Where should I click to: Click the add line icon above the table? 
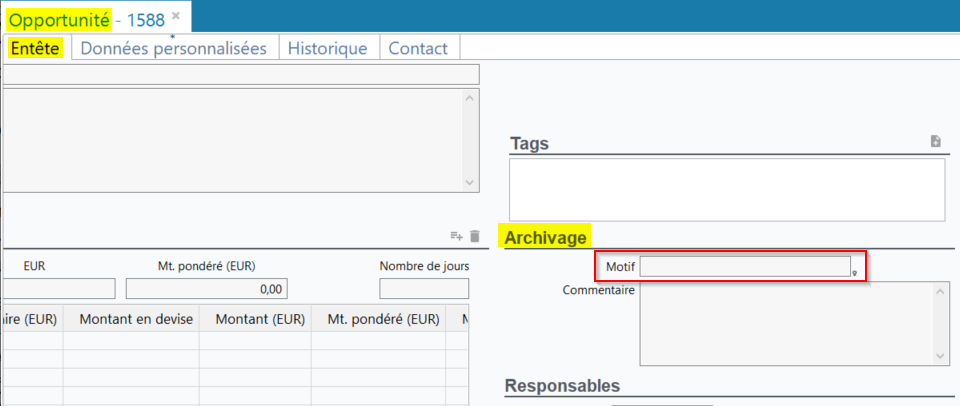(456, 236)
